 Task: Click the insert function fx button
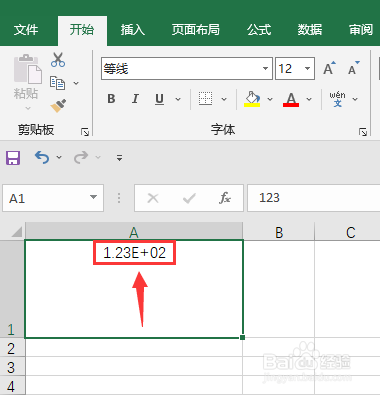click(225, 198)
